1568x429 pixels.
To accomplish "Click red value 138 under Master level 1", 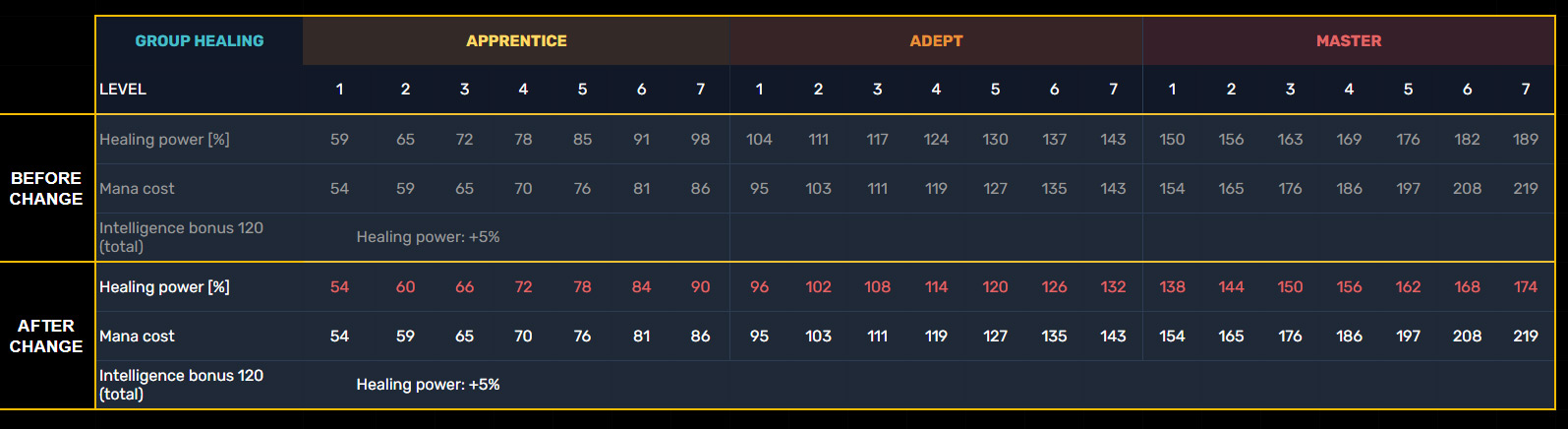I will (1172, 287).
